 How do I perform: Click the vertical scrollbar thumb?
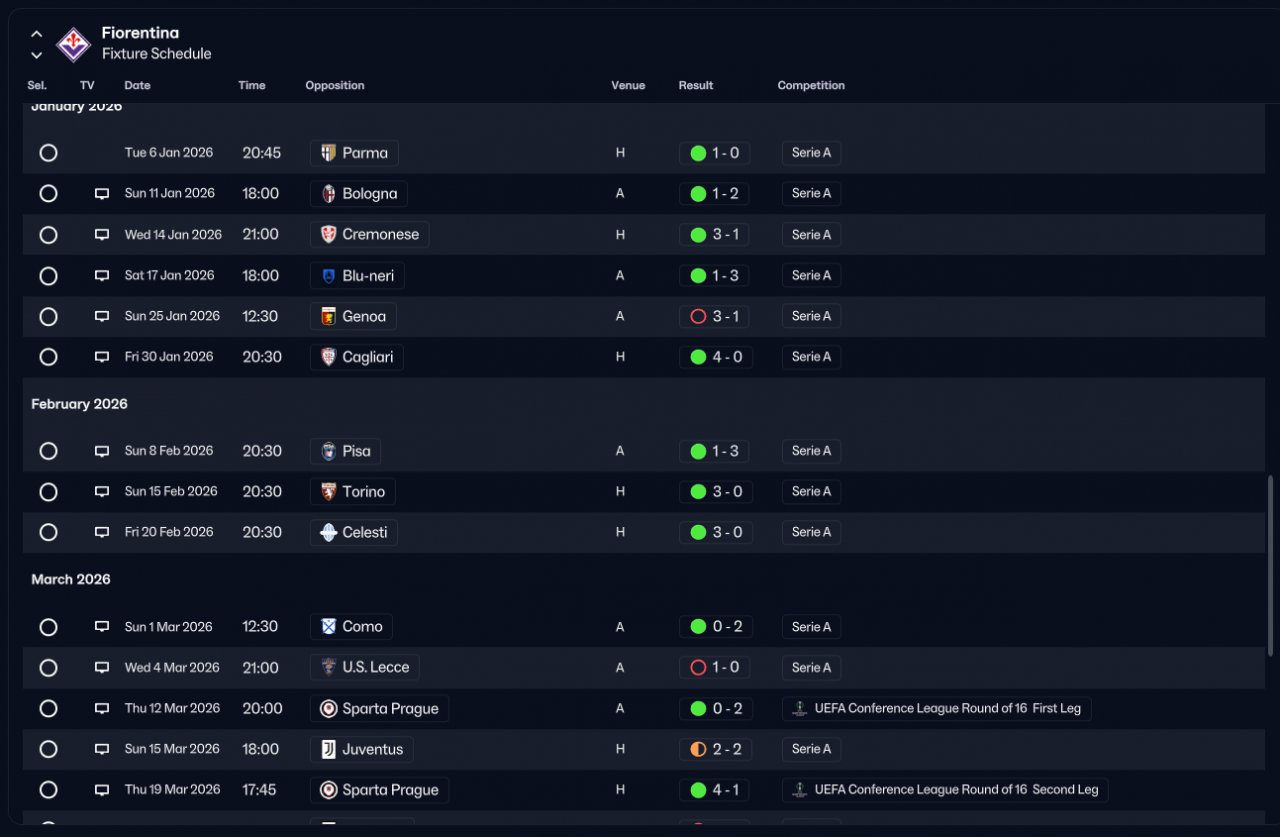(x=1271, y=565)
